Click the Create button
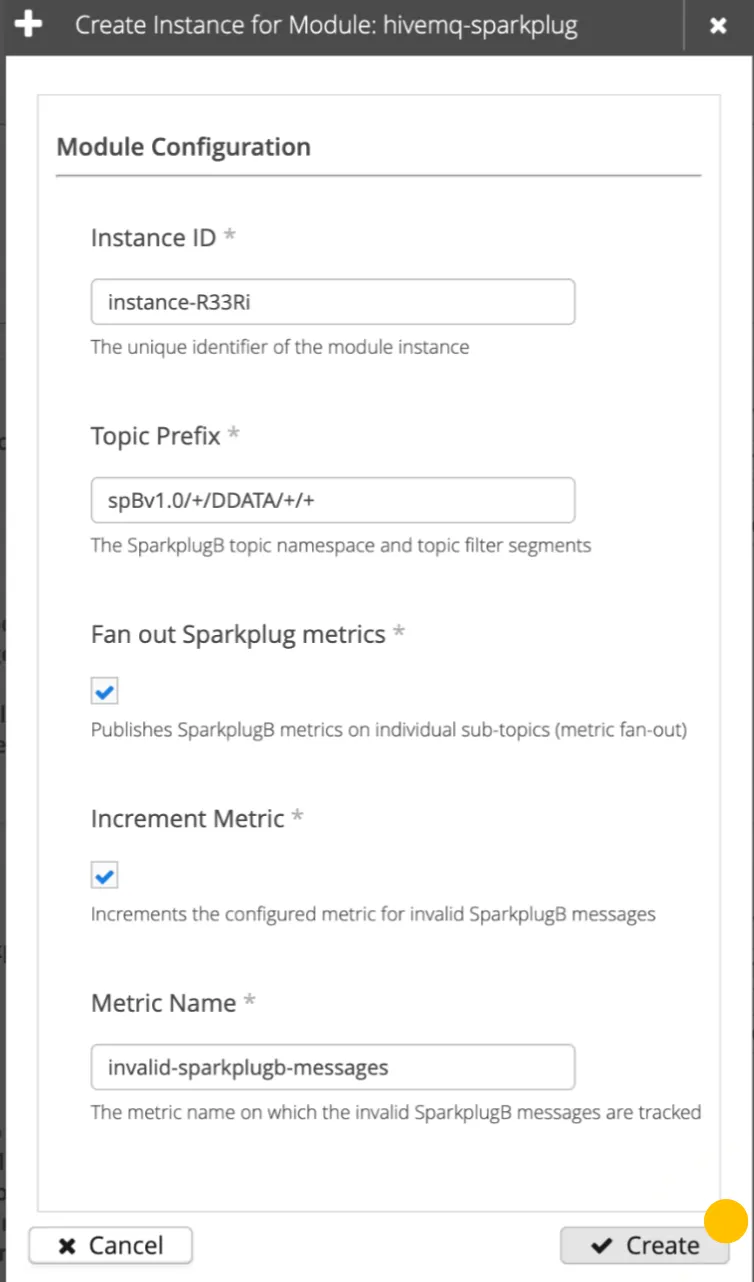754x1282 pixels. click(x=645, y=1245)
